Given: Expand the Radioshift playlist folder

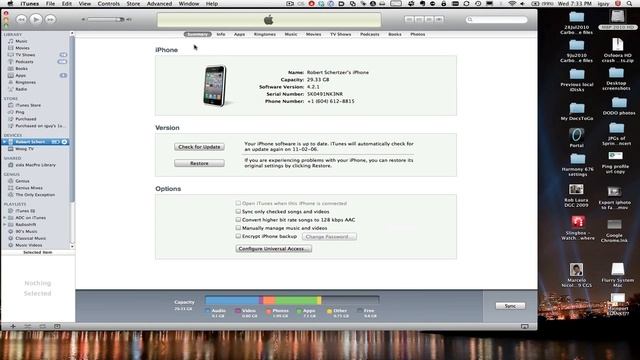Looking at the screenshot, I should point(4,224).
